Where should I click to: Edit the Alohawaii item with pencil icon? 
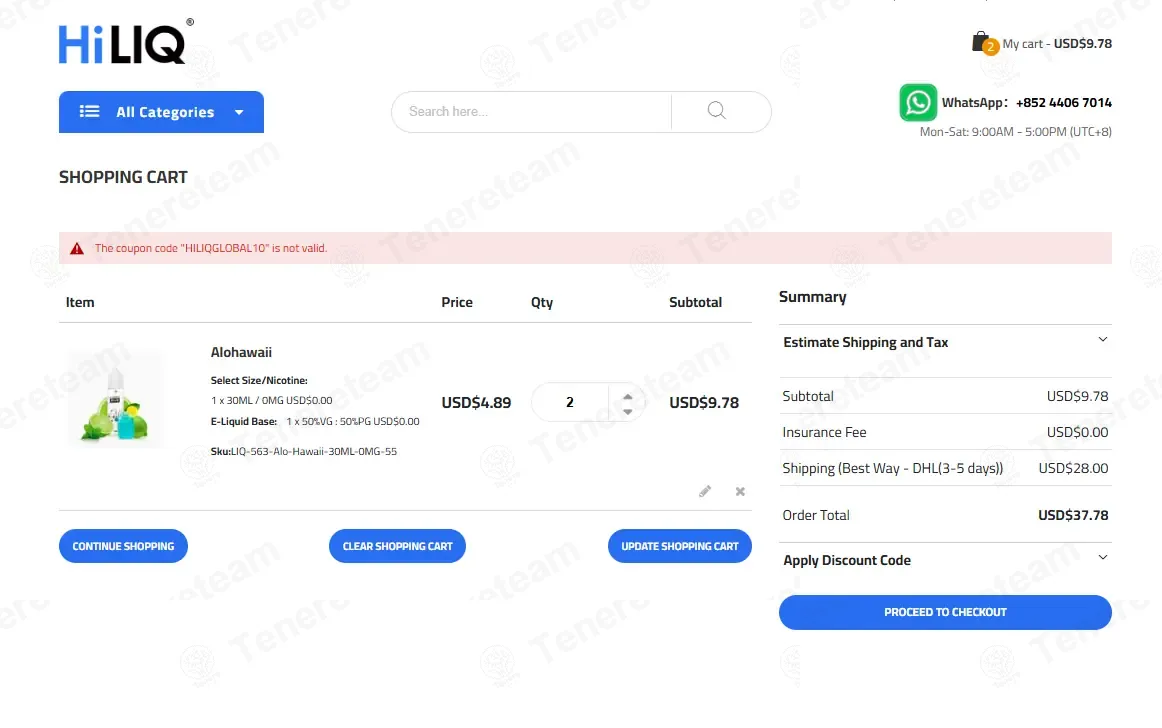[705, 491]
